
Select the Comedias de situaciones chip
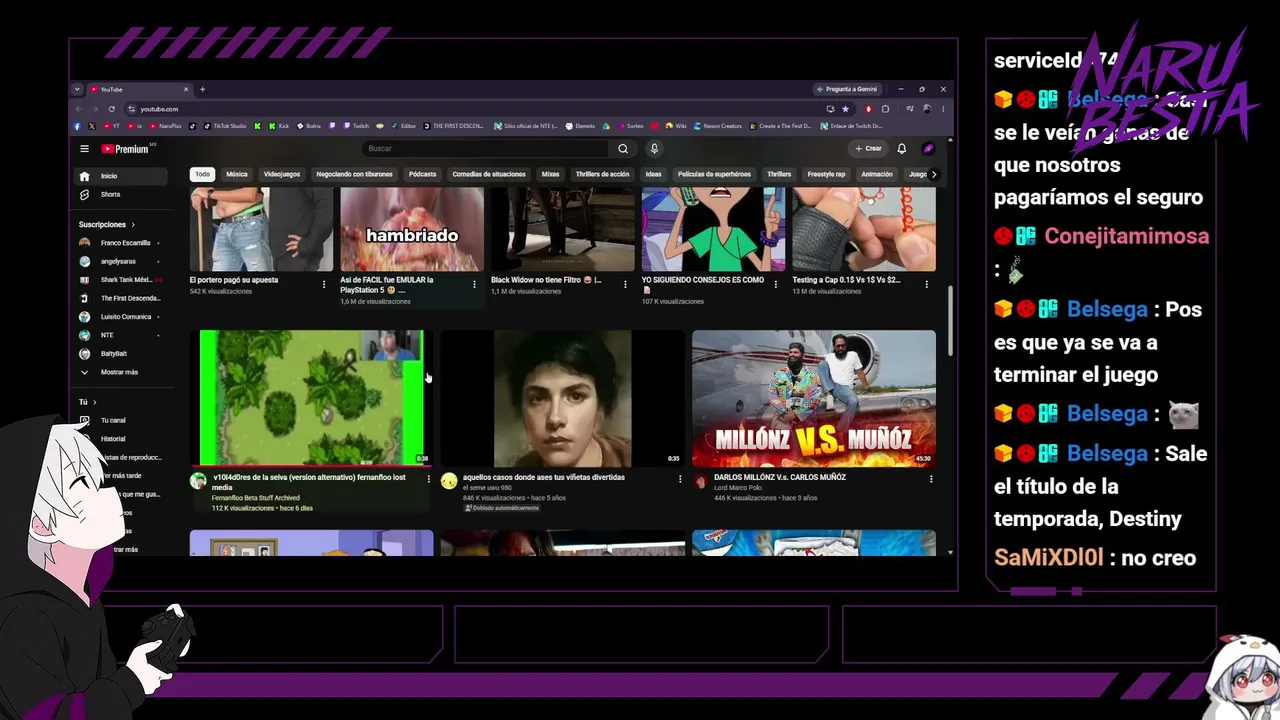coord(489,174)
